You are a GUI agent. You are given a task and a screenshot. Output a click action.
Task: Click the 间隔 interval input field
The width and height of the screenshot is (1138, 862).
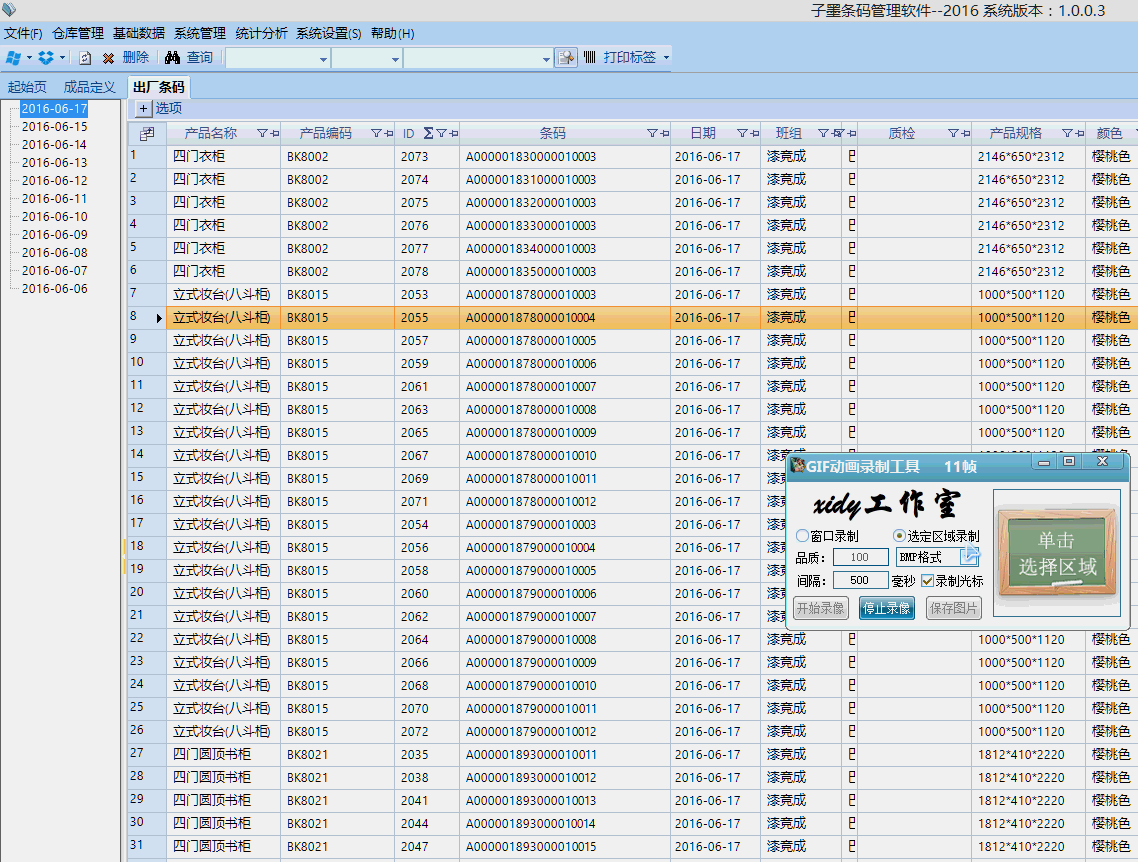click(x=859, y=581)
